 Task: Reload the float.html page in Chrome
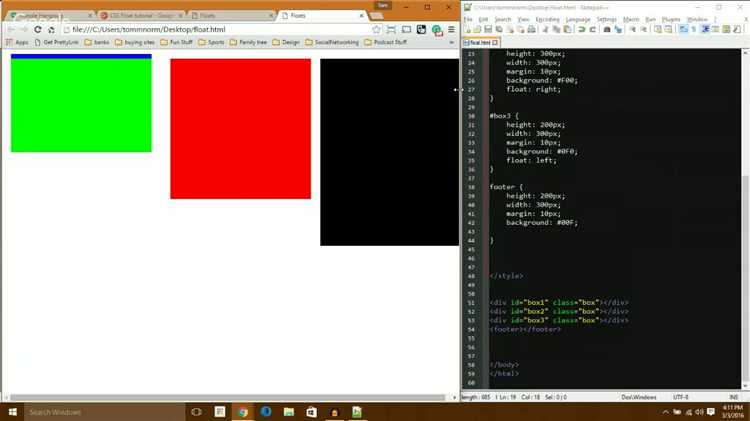coord(38,30)
